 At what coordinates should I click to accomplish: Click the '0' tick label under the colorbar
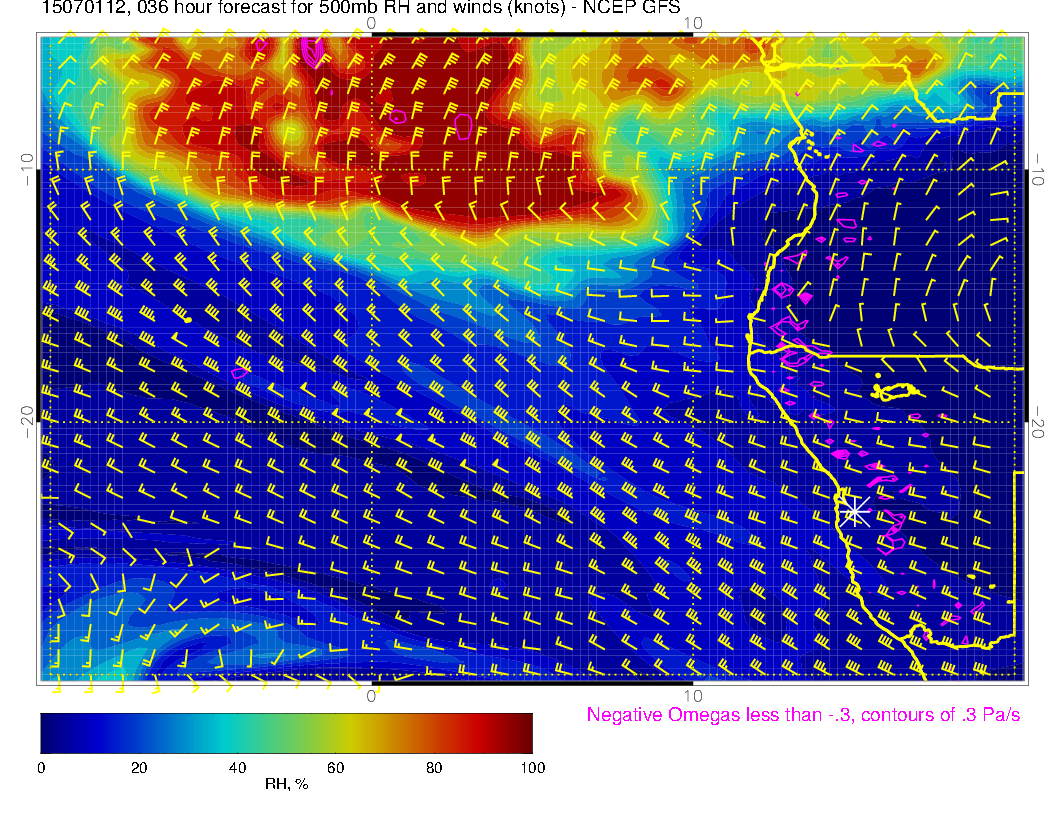pos(41,768)
